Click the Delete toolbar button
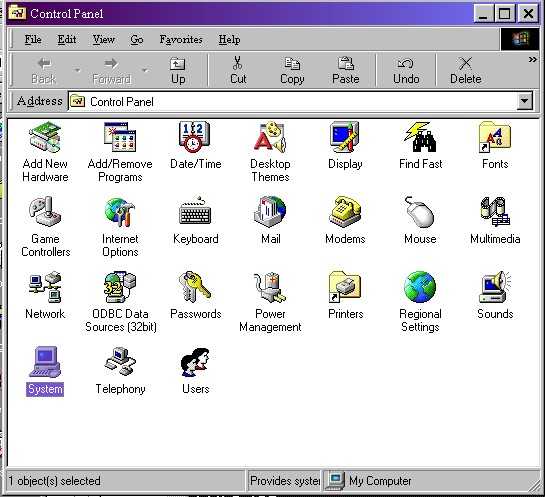This screenshot has width=545, height=497. (466, 71)
